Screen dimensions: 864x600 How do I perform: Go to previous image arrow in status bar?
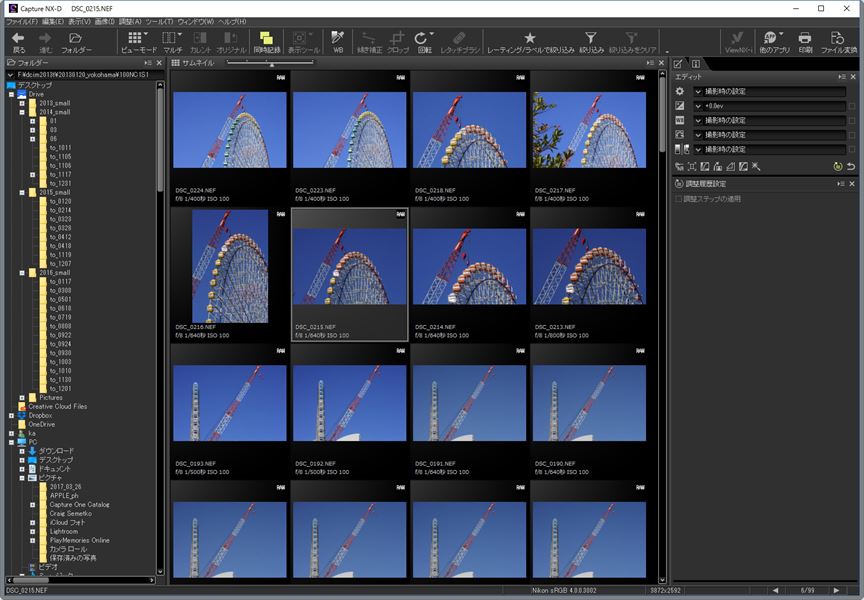point(776,590)
